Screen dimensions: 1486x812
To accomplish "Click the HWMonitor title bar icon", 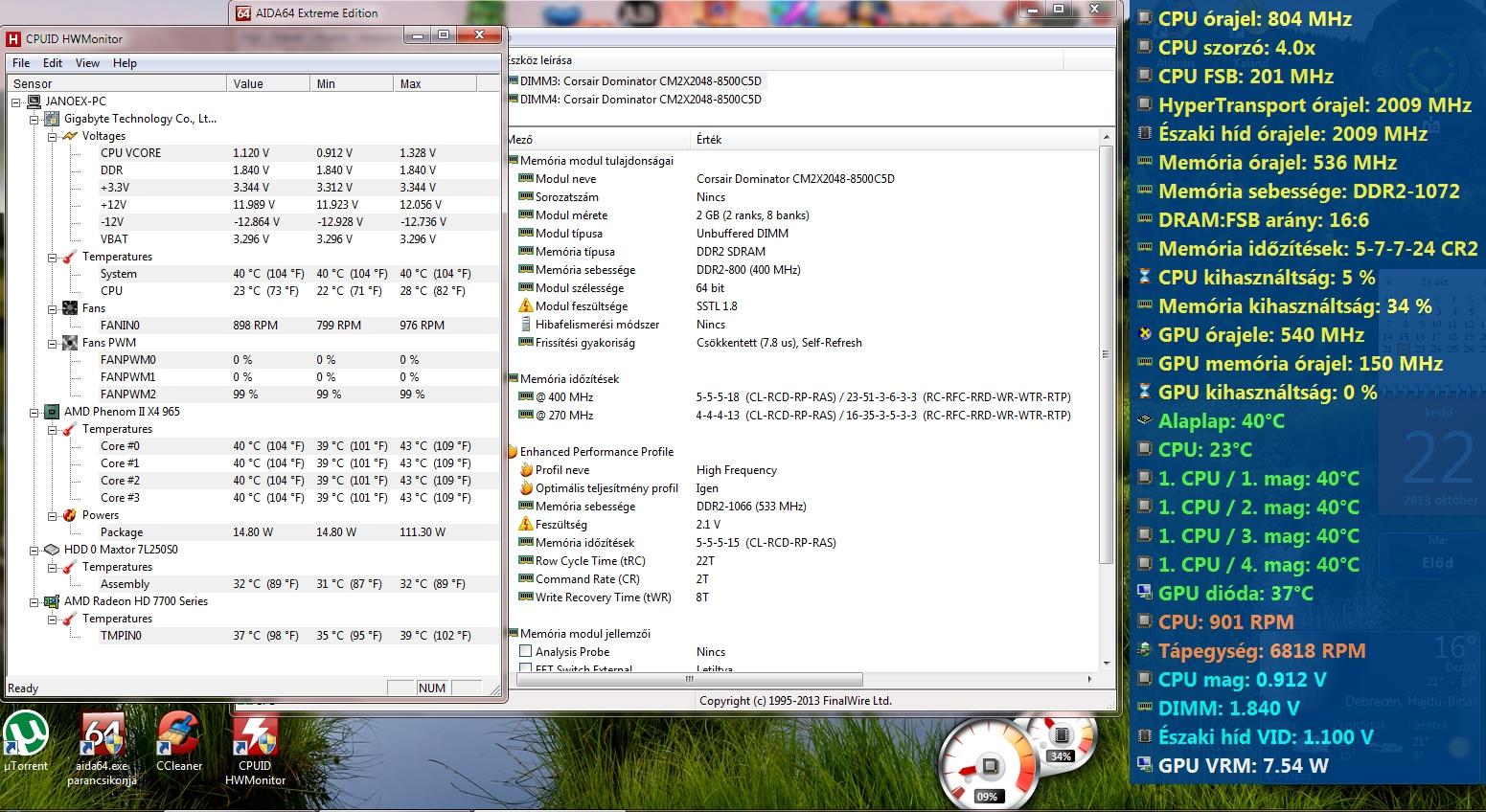I will tap(13, 39).
